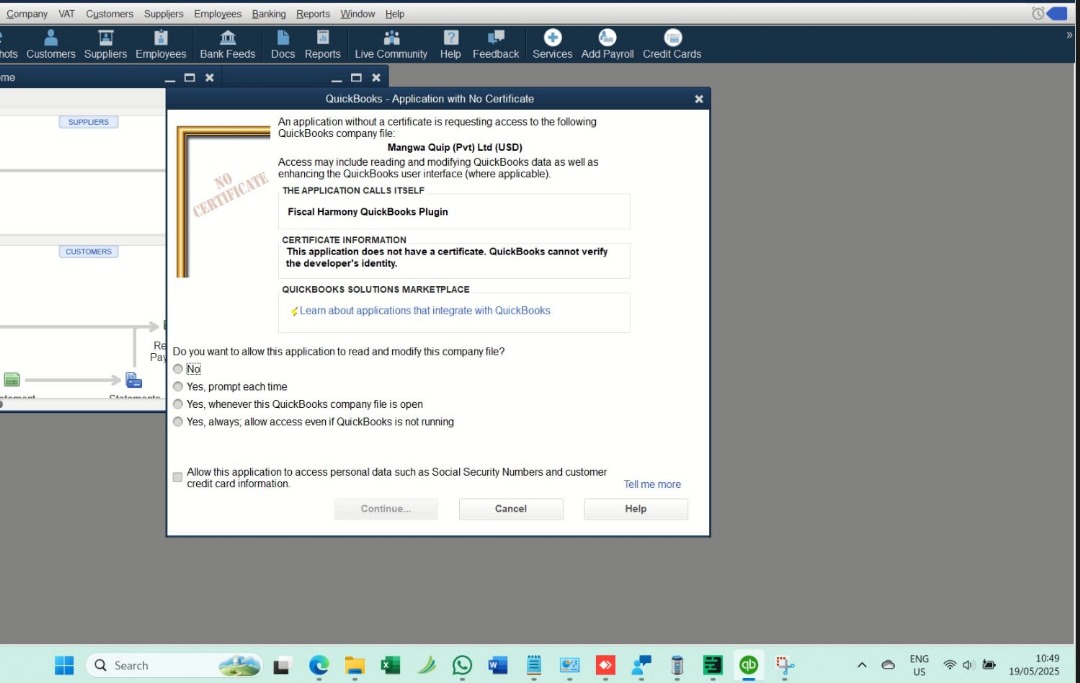Open the Customers menu
Viewport: 1080px width, 683px height.
pyautogui.click(x=110, y=14)
